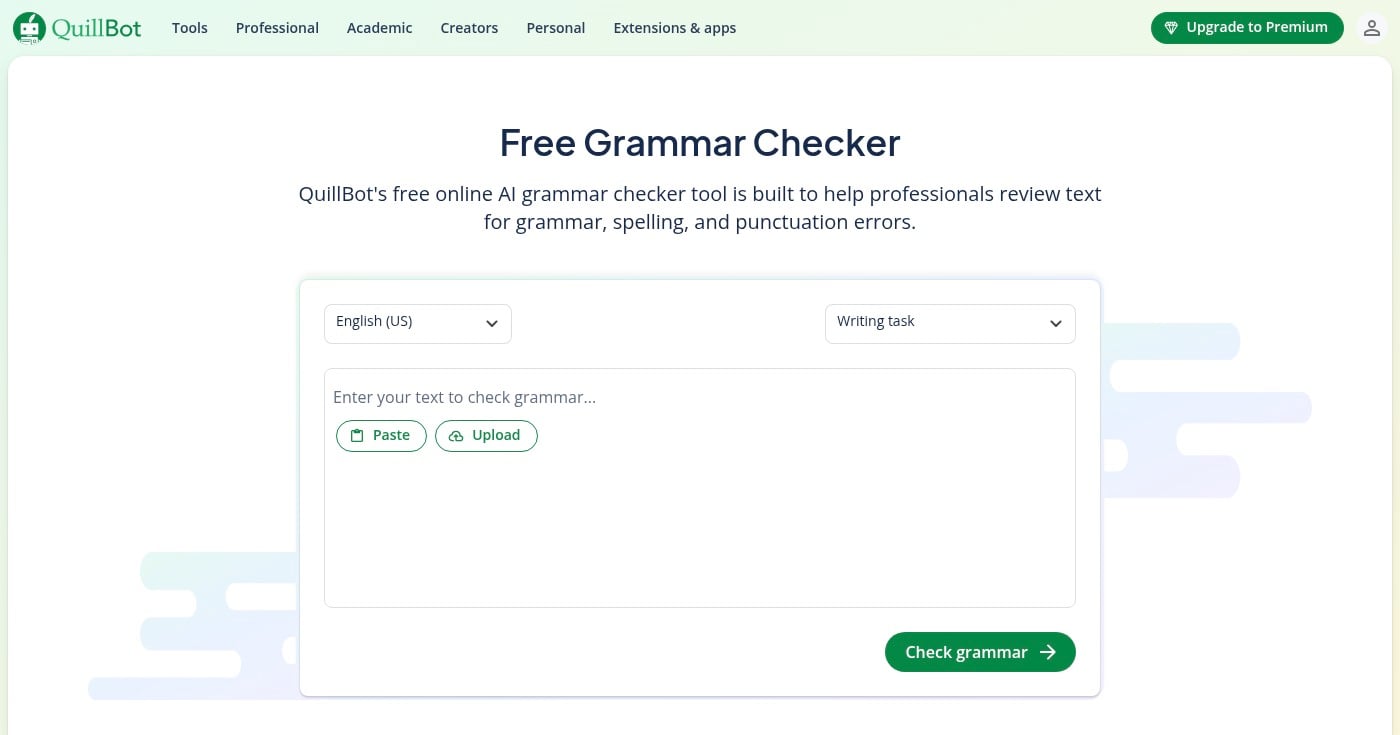Open the Tools menu
Screen dimensions: 1400x735
coord(189,28)
